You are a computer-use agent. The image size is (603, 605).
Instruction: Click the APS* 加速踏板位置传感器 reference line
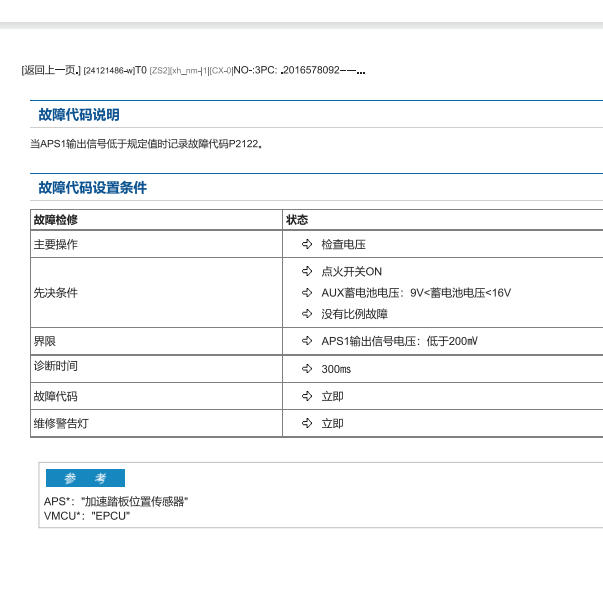[116, 502]
